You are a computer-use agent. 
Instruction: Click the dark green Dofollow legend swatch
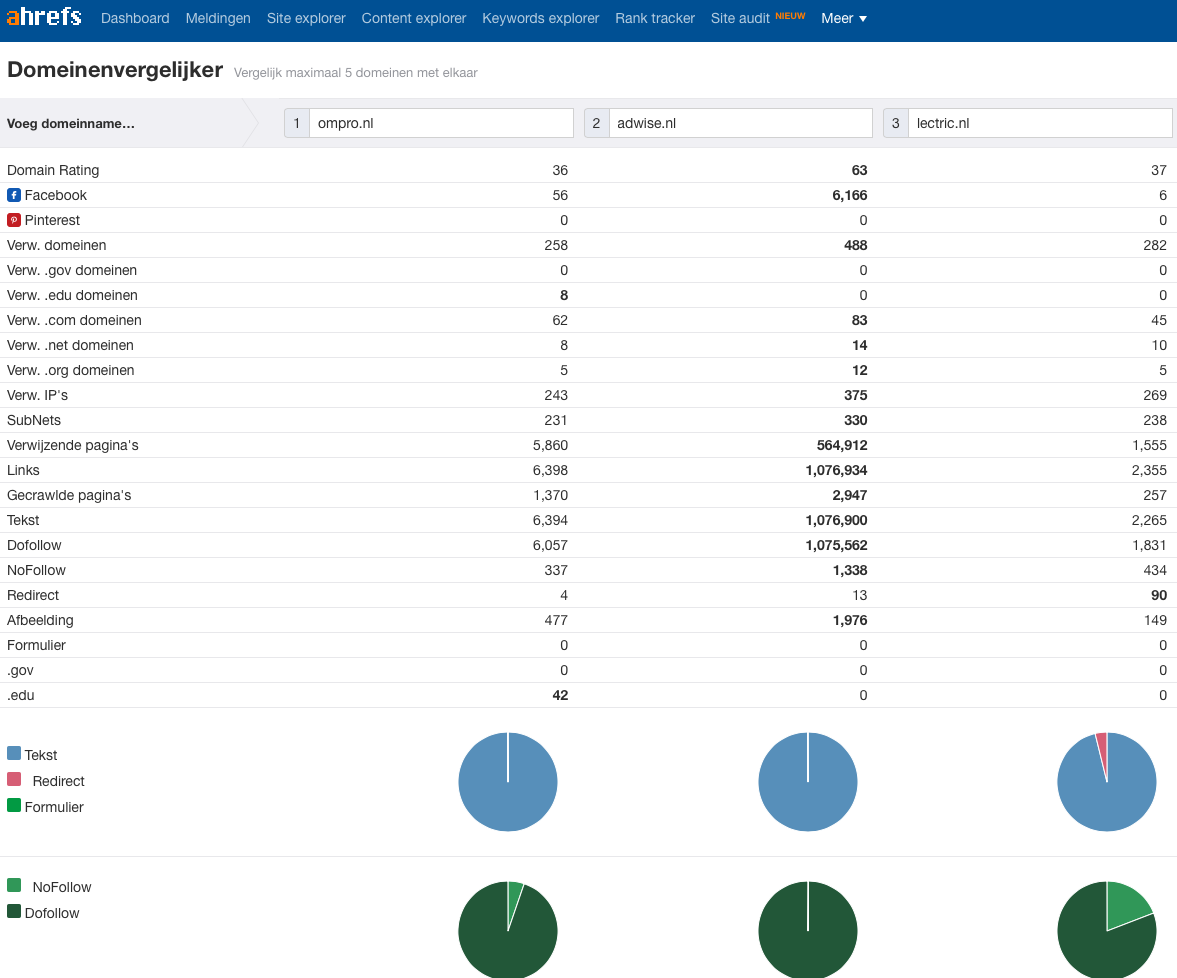14,912
